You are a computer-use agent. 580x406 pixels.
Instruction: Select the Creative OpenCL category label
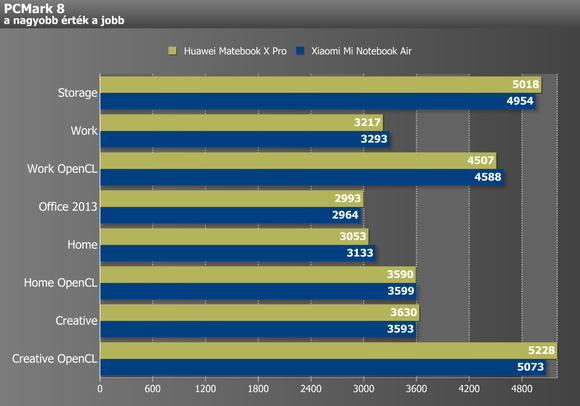[x=54, y=359]
